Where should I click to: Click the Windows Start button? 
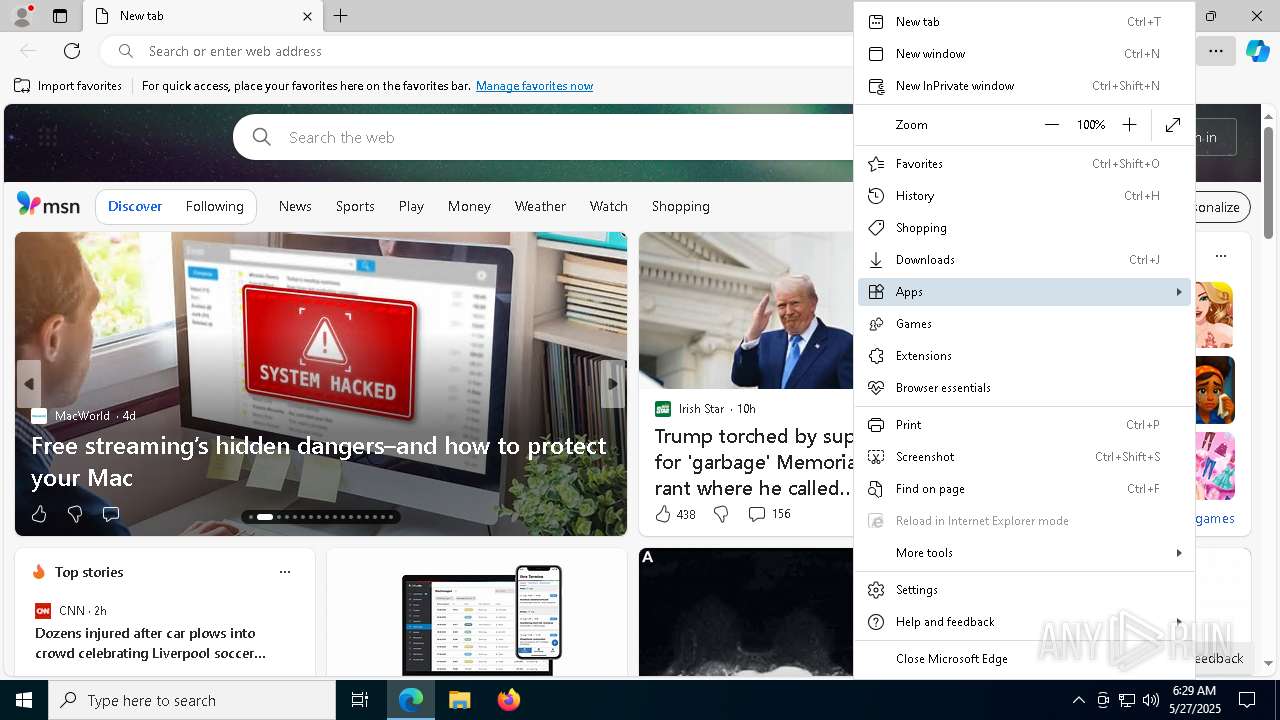[24, 700]
